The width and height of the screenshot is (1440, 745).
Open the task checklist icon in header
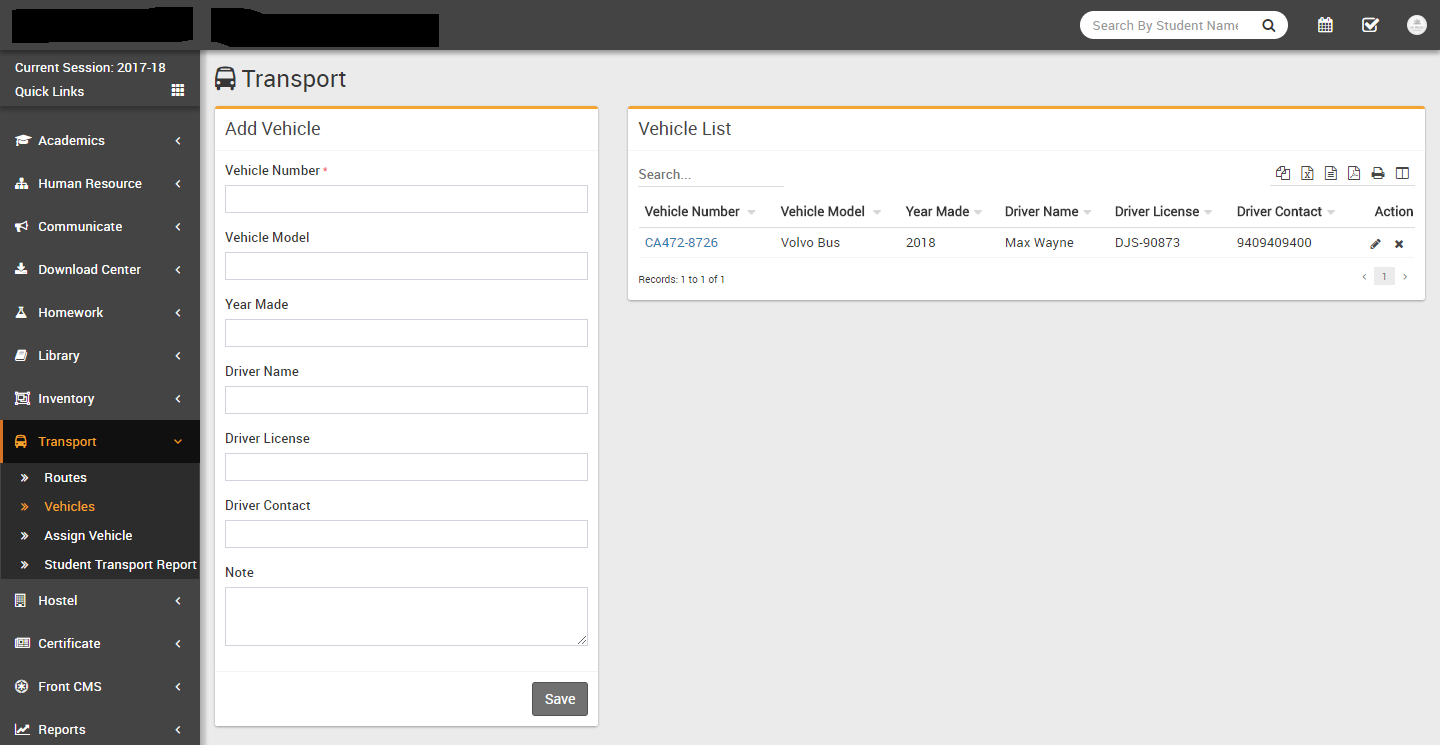click(x=1370, y=25)
